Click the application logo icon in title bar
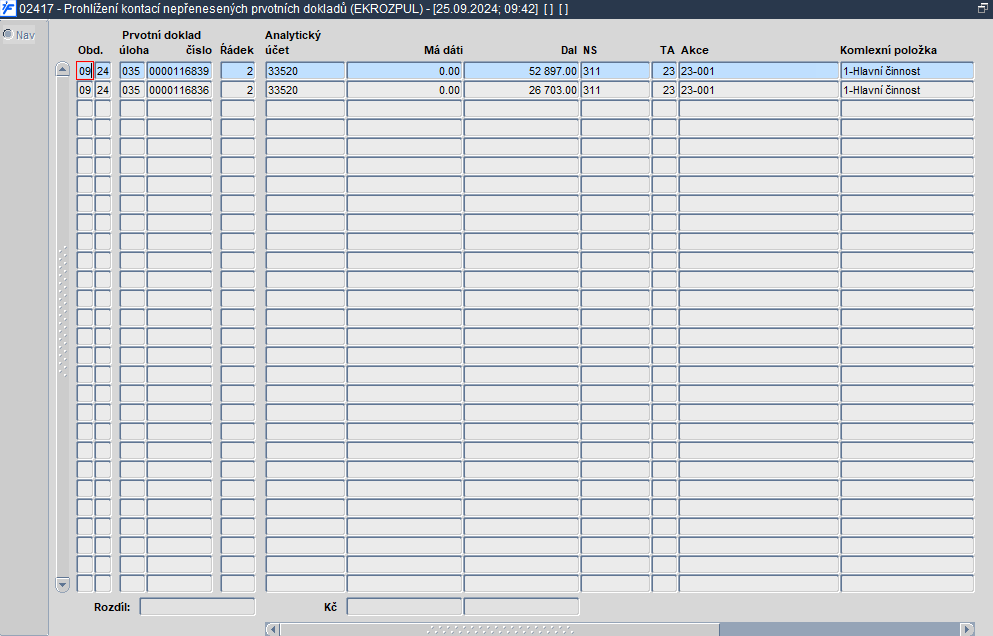993x636 pixels. [x=8, y=9]
